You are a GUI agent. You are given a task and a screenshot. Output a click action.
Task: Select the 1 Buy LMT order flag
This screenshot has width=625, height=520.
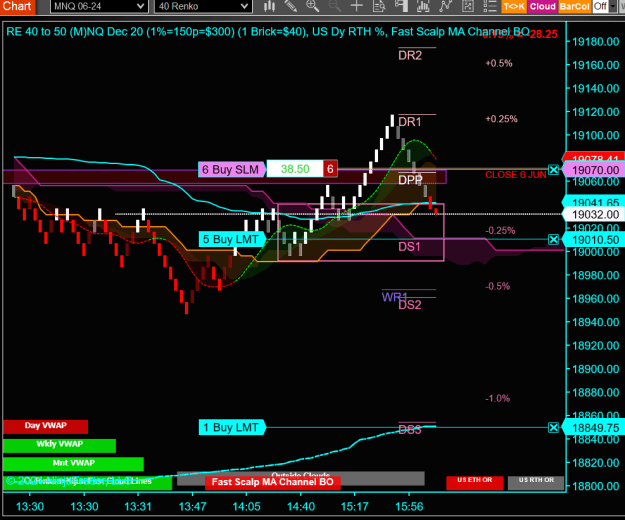click(232, 428)
